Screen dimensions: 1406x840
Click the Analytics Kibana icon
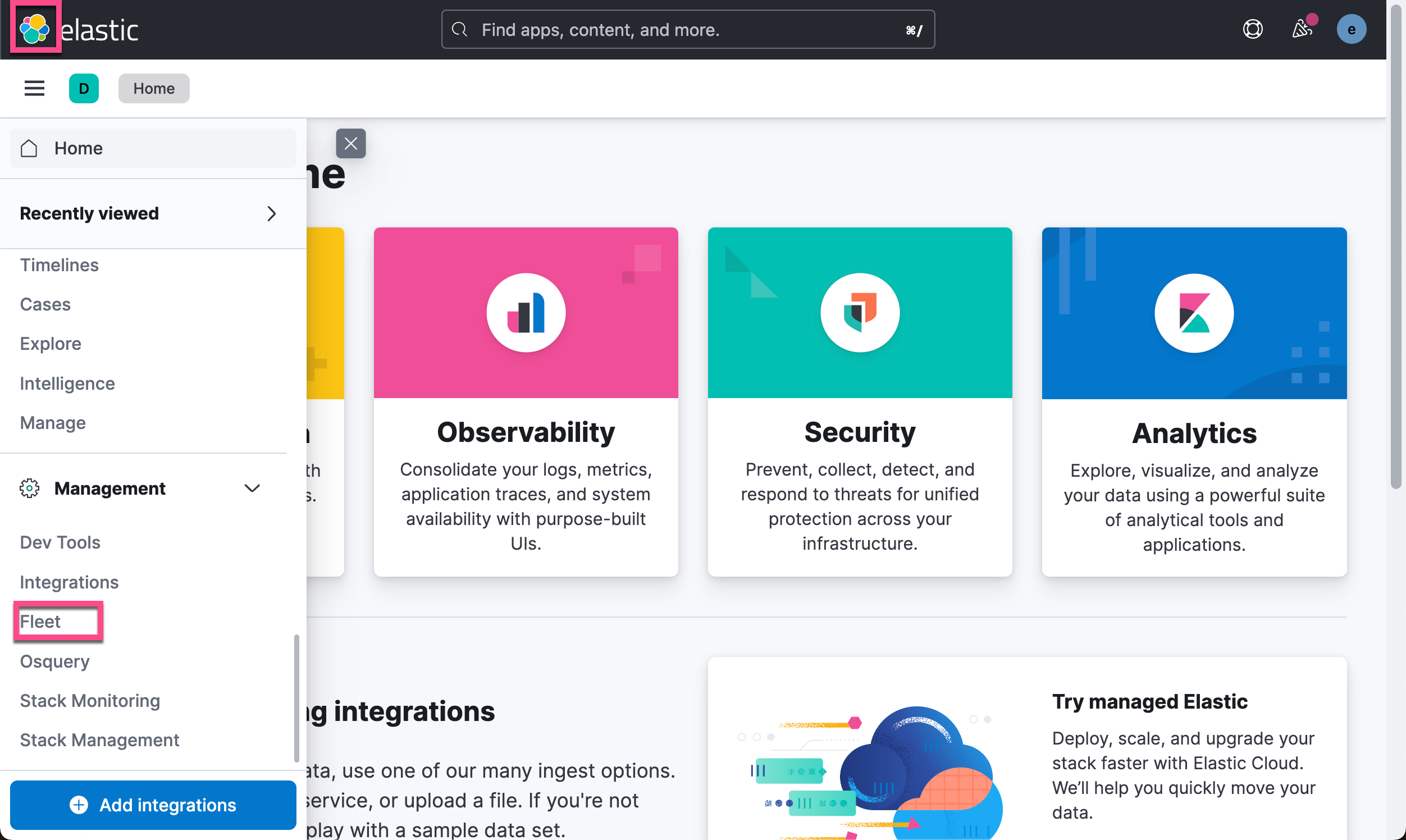click(x=1193, y=313)
